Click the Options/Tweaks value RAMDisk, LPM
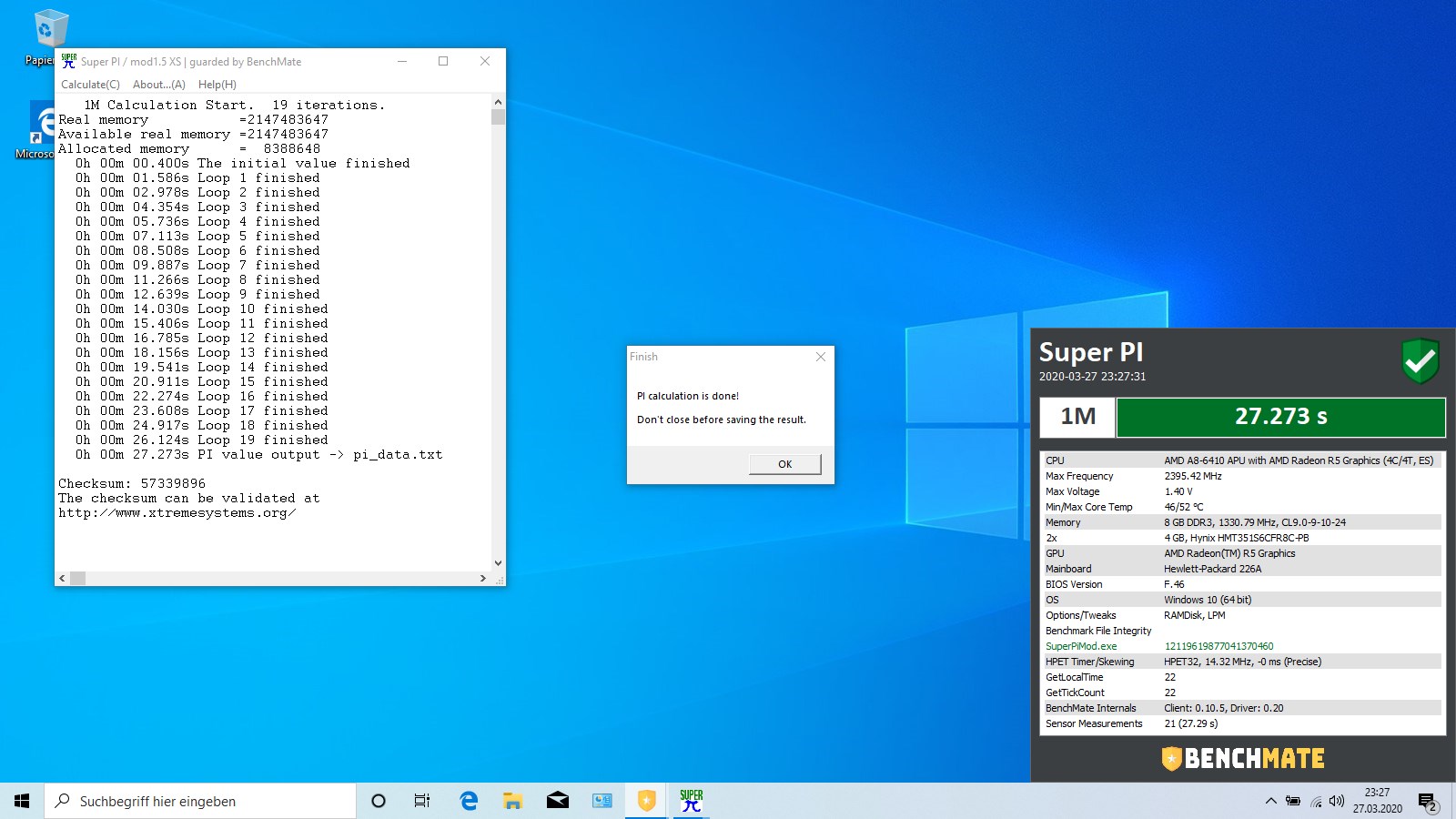Image resolution: width=1456 pixels, height=819 pixels. (x=1195, y=615)
